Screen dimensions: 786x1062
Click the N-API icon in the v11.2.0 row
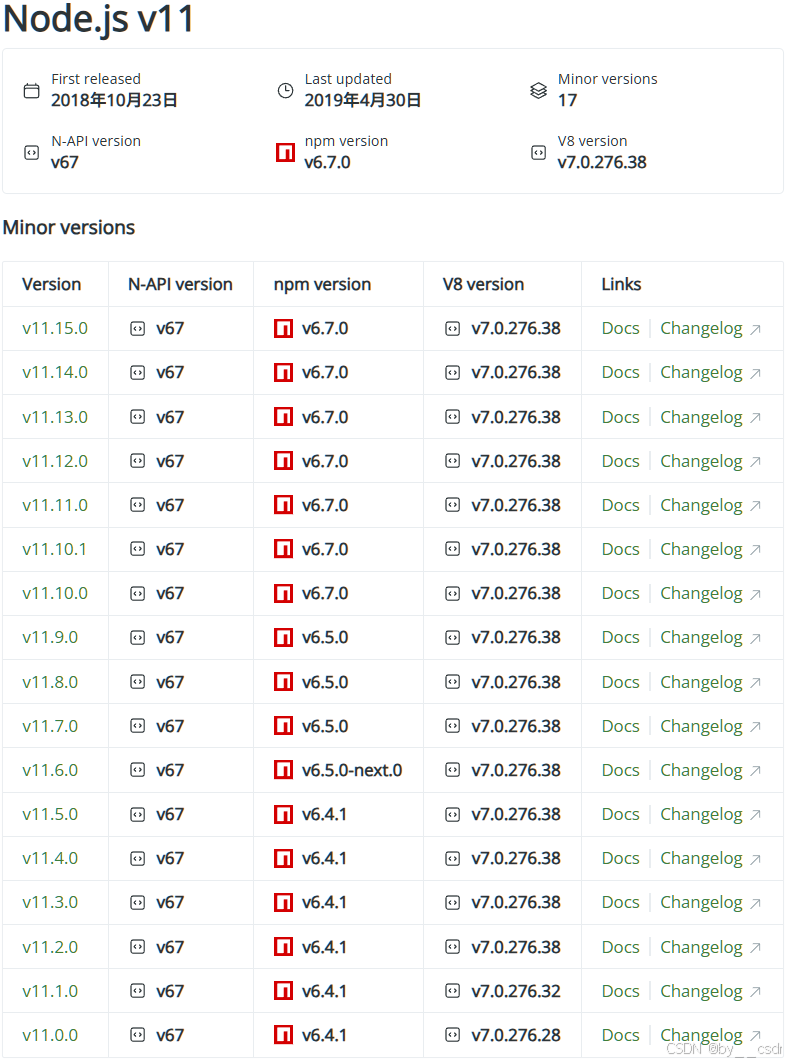coord(138,947)
